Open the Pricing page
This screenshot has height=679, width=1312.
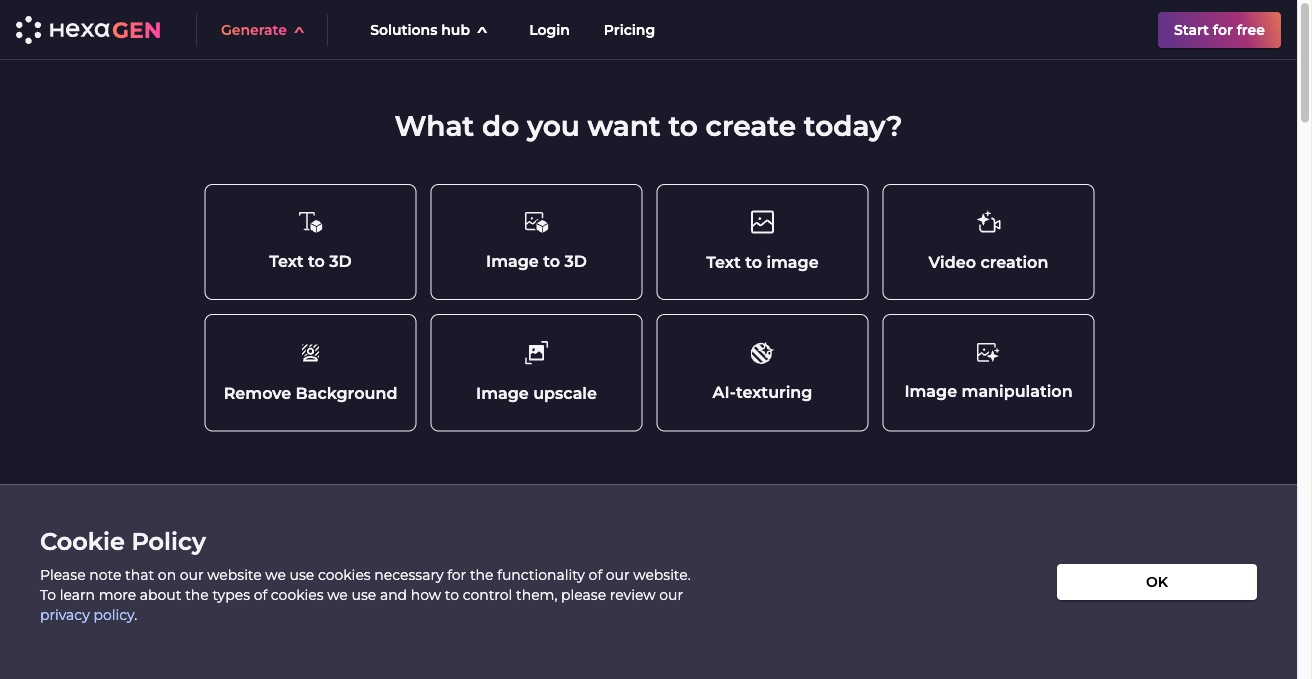click(629, 30)
